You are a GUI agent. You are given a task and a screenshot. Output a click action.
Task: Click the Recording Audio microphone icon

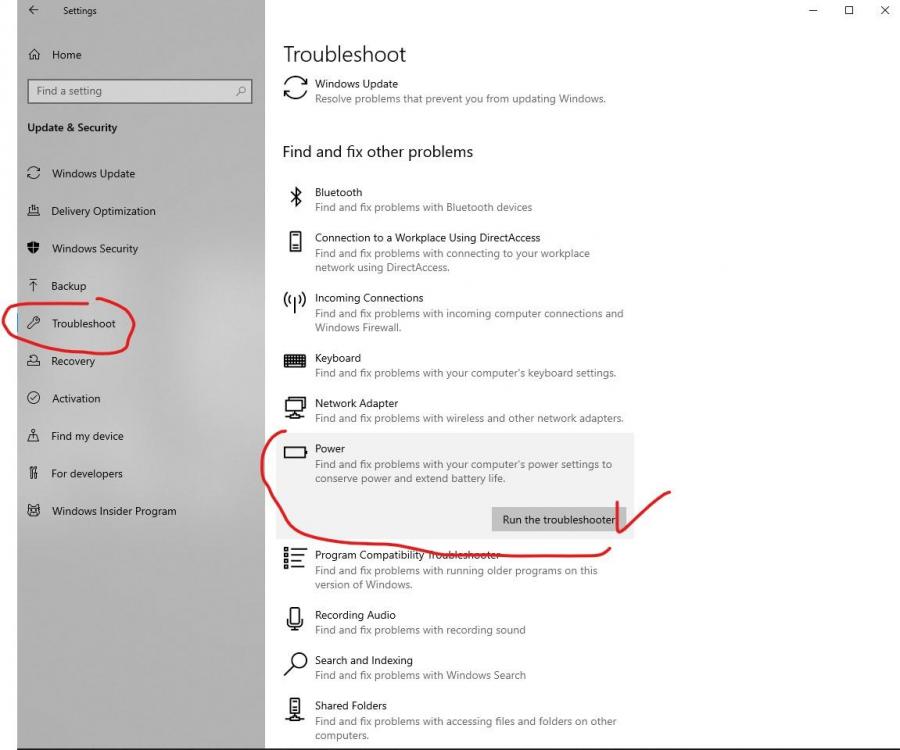click(x=294, y=619)
